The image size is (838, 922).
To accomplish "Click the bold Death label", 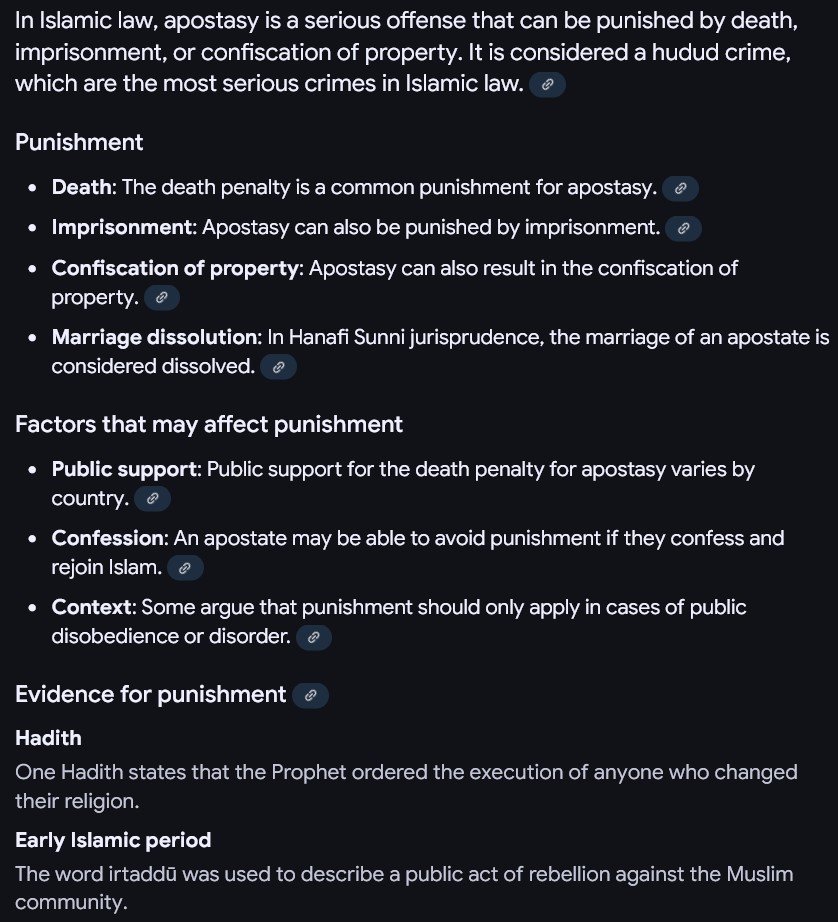I will pyautogui.click(x=84, y=187).
